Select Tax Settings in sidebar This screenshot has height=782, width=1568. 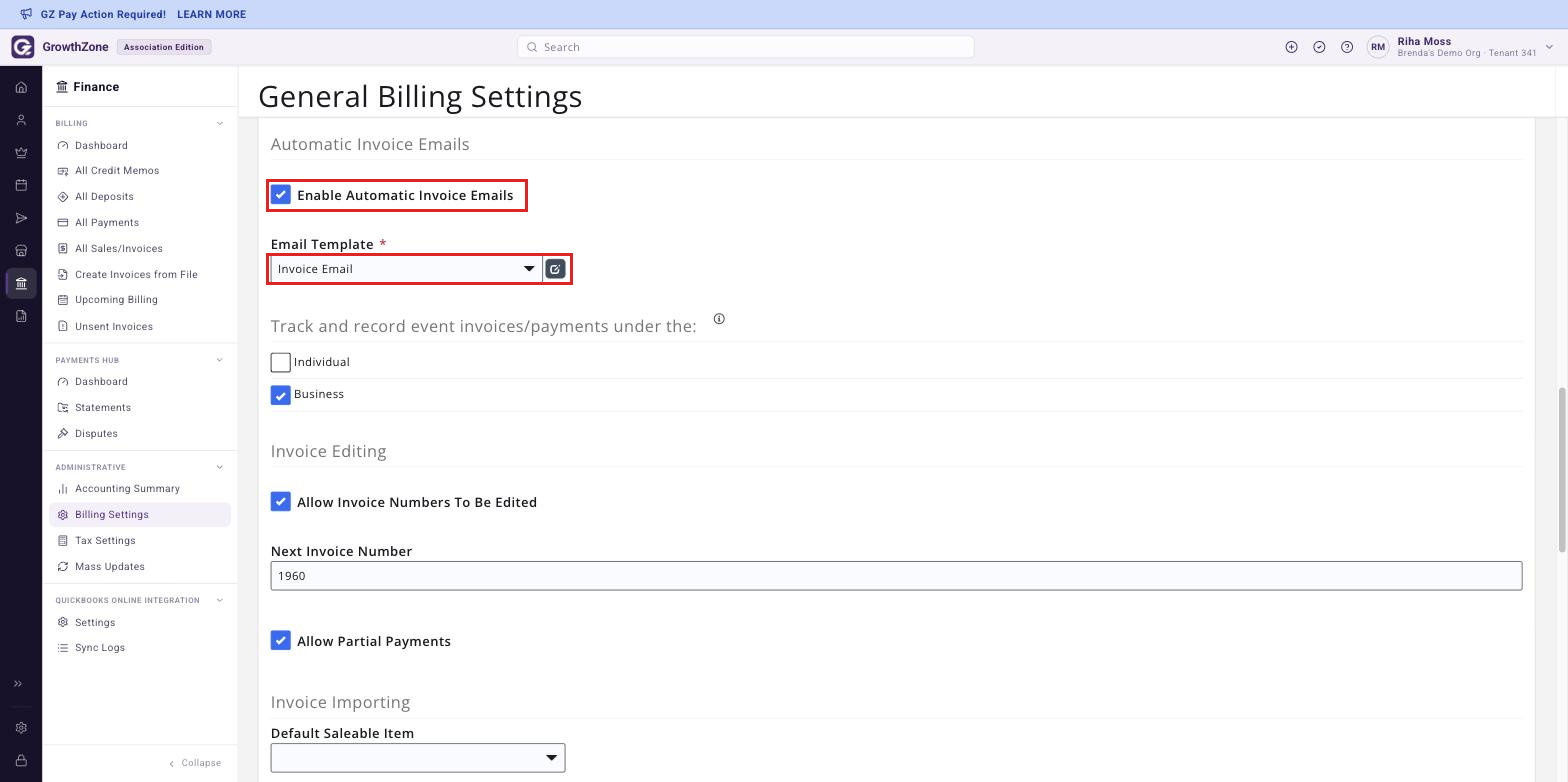tap(105, 541)
